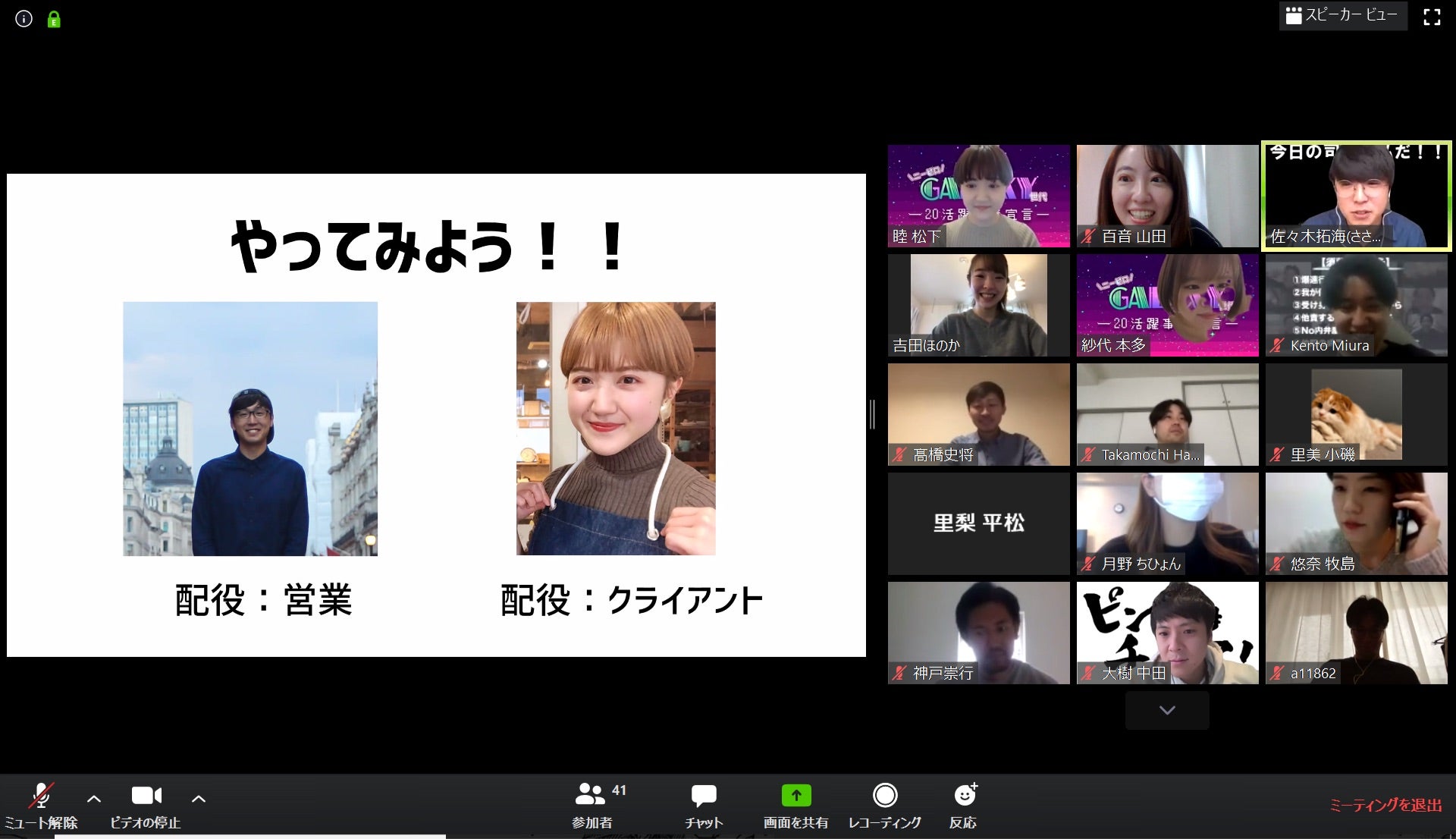Image resolution: width=1456 pixels, height=839 pixels.
Task: Select the 大樹 中田 video tile
Action: point(1167,633)
